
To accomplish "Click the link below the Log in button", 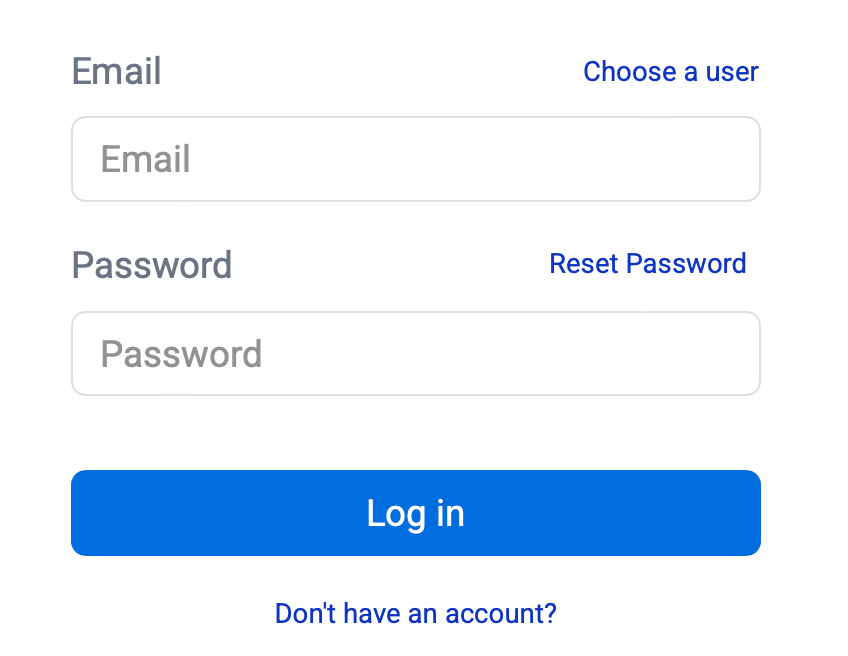I will click(x=415, y=613).
